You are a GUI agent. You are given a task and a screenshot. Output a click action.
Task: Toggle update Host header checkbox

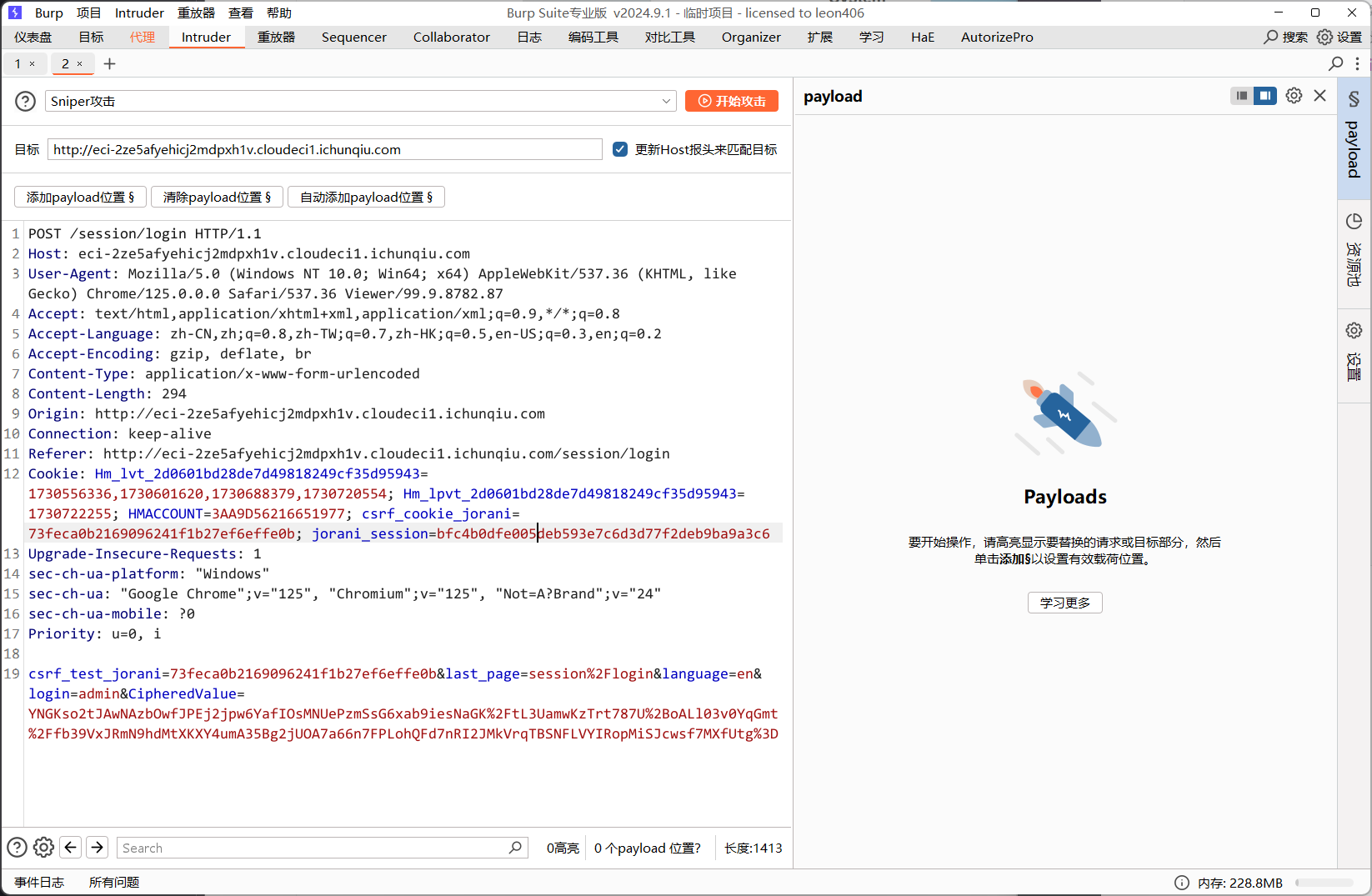[620, 149]
